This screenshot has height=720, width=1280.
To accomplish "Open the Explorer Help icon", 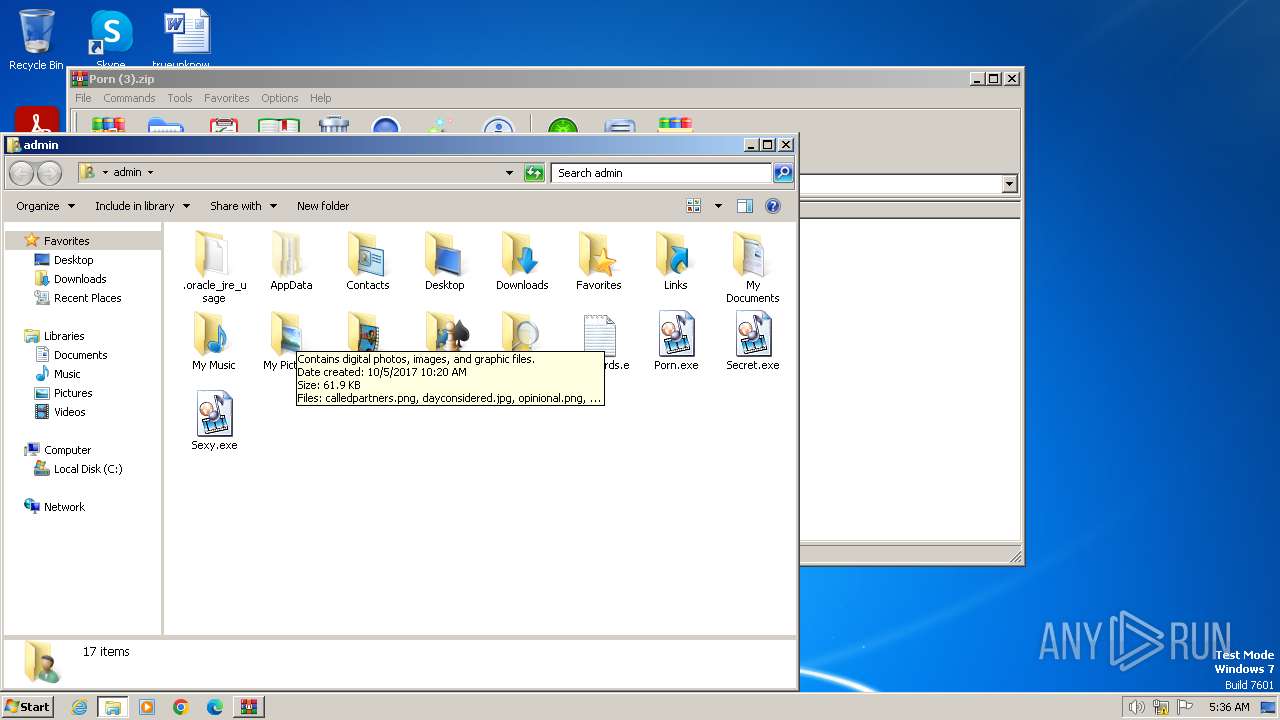I will click(x=773, y=206).
